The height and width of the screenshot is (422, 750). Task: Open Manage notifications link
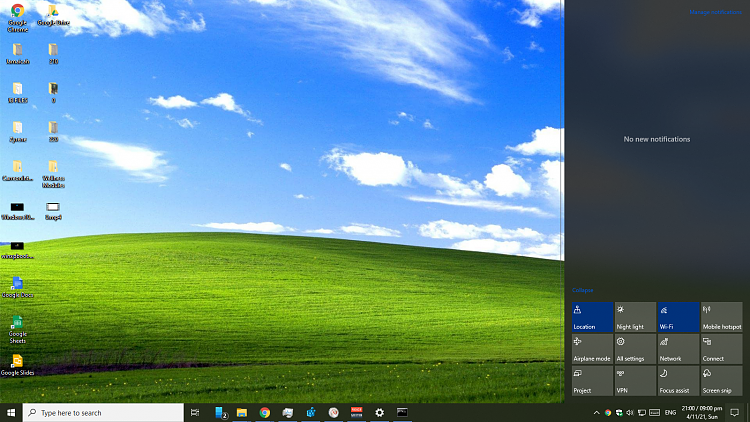tap(716, 12)
